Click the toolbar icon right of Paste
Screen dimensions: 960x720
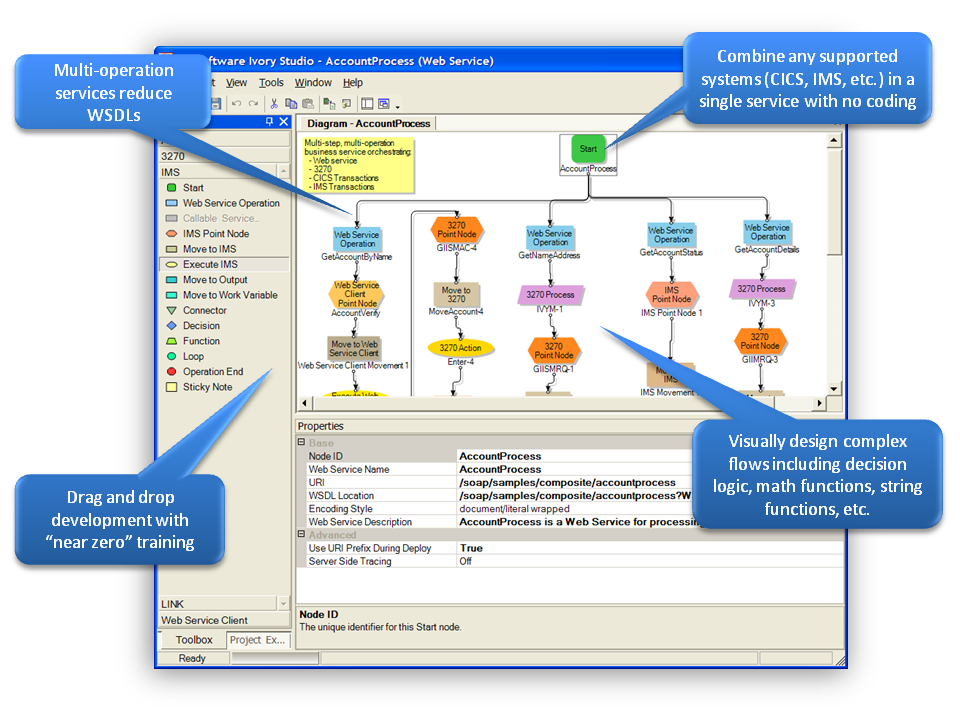329,104
